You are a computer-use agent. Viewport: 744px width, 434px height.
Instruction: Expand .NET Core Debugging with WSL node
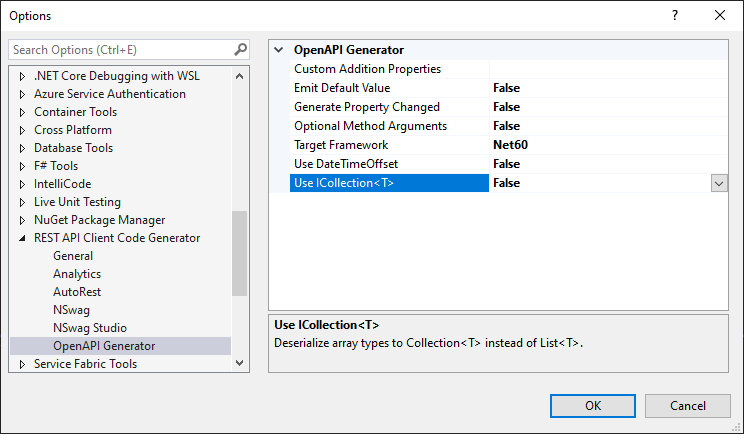[x=22, y=76]
